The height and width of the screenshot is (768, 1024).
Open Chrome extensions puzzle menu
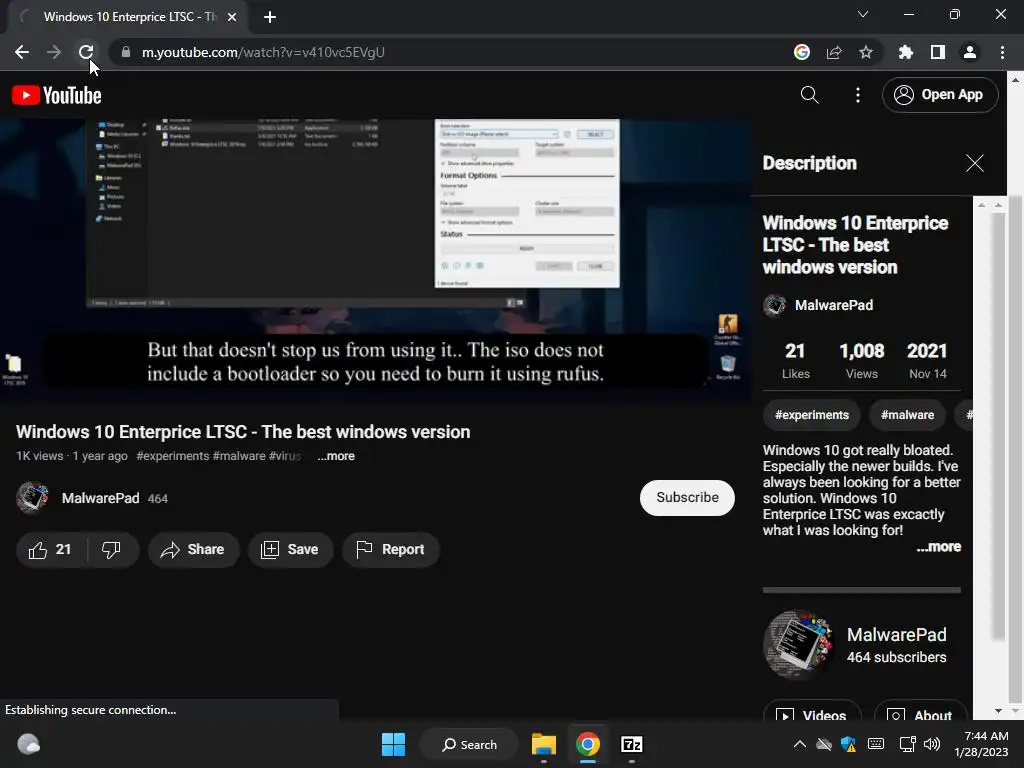(906, 52)
